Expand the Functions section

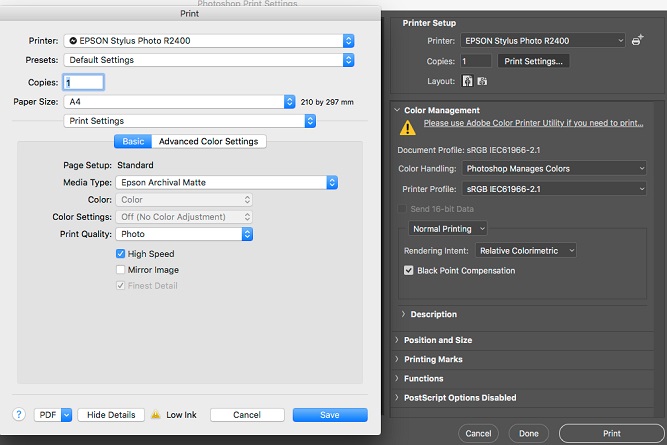397,378
